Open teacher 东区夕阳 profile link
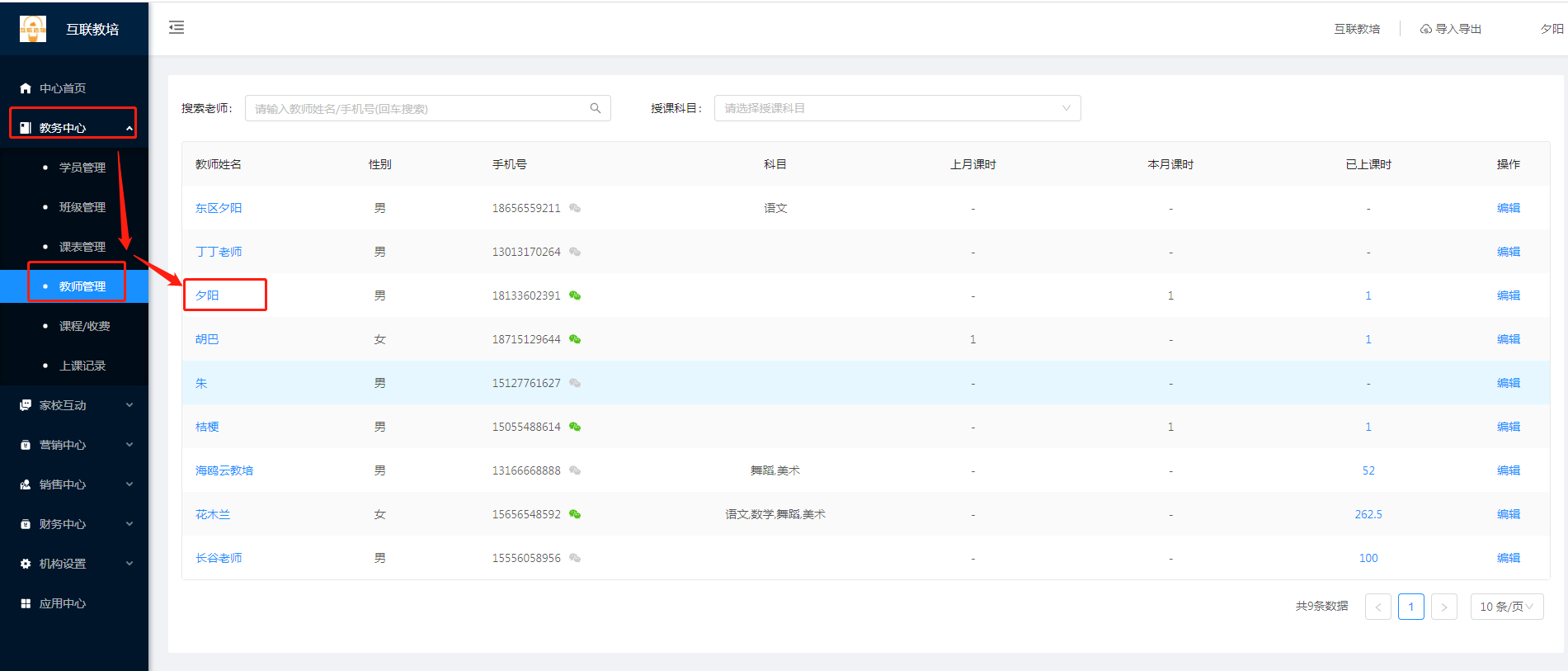The height and width of the screenshot is (671, 1568). (219, 208)
